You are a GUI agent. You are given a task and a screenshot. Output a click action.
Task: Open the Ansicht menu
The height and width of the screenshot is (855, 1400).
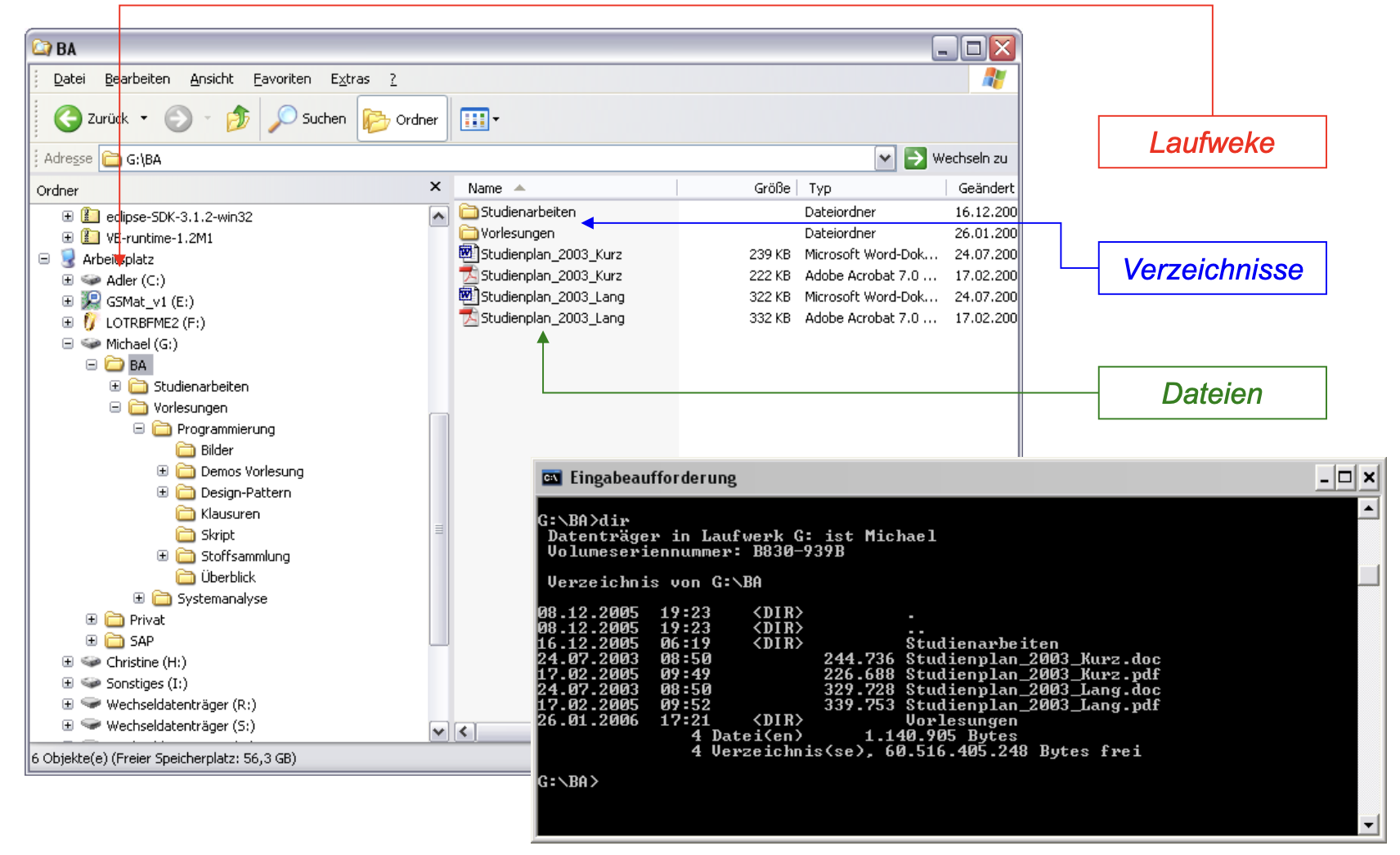coord(212,79)
